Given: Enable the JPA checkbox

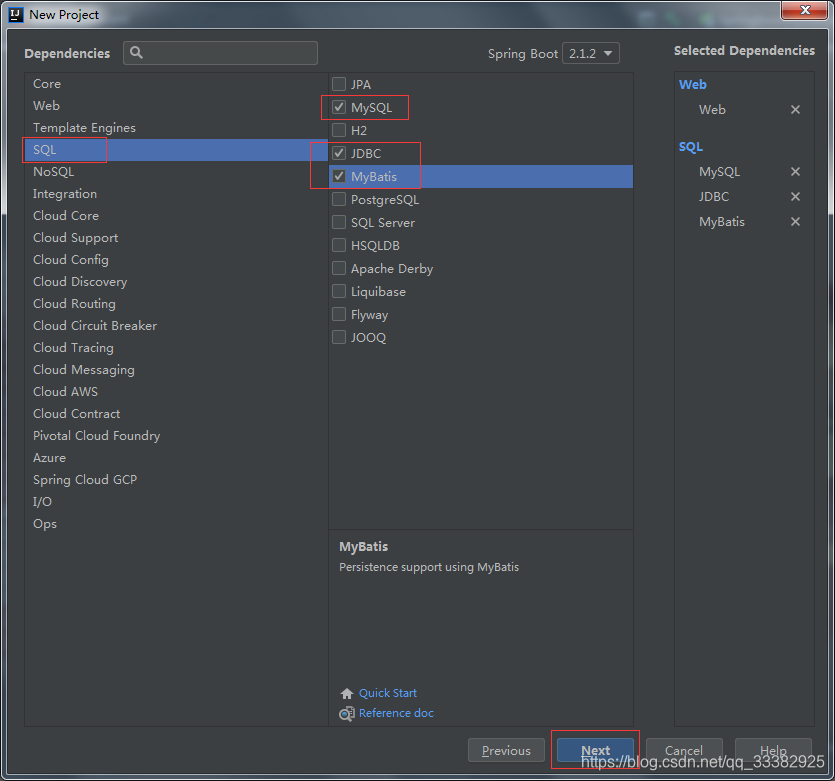Looking at the screenshot, I should 339,84.
